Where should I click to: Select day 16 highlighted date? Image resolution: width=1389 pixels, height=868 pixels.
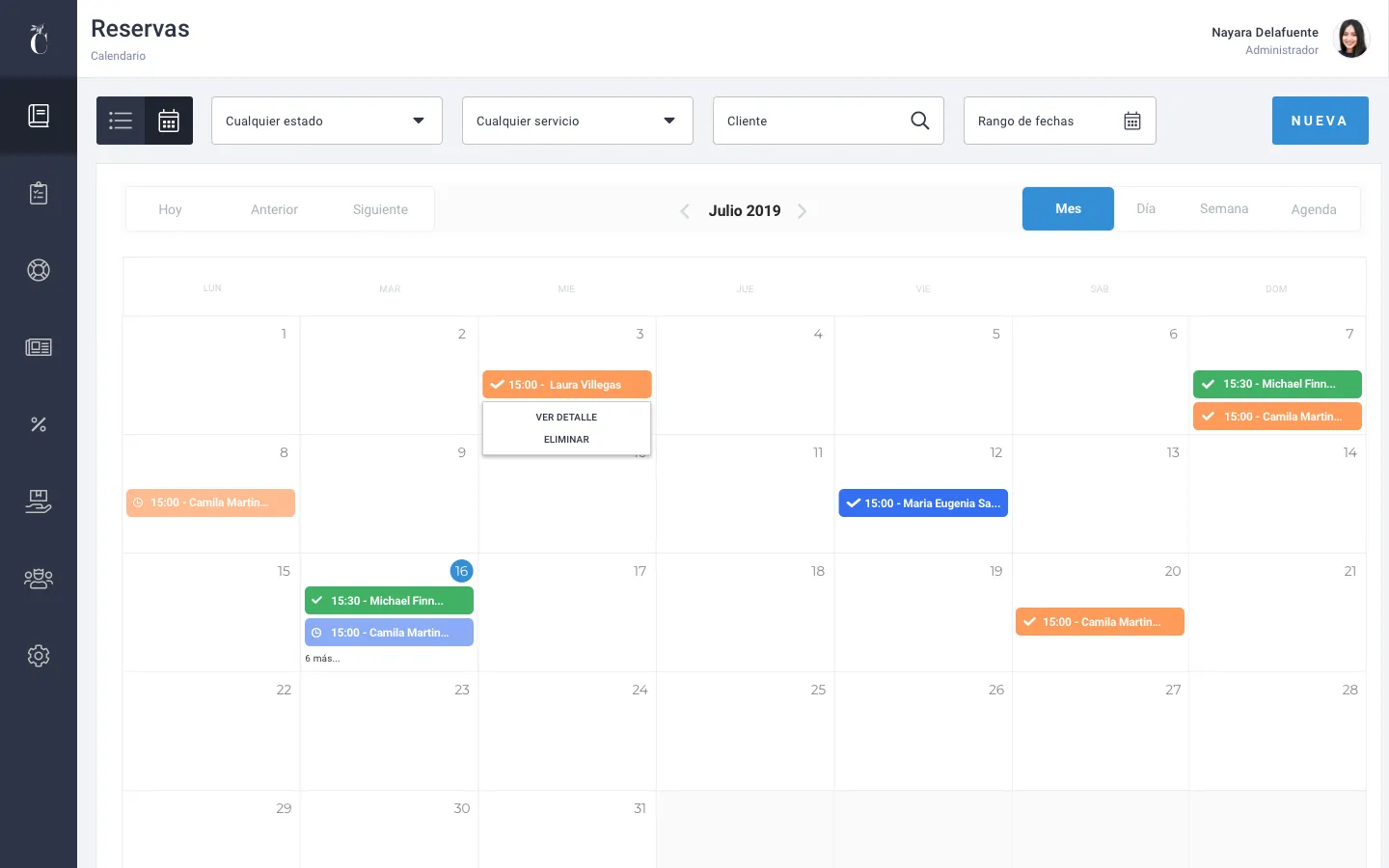[461, 571]
